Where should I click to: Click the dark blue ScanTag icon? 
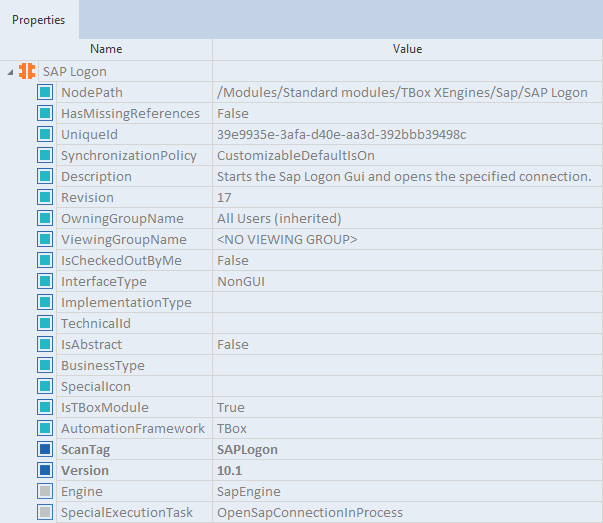pos(45,449)
